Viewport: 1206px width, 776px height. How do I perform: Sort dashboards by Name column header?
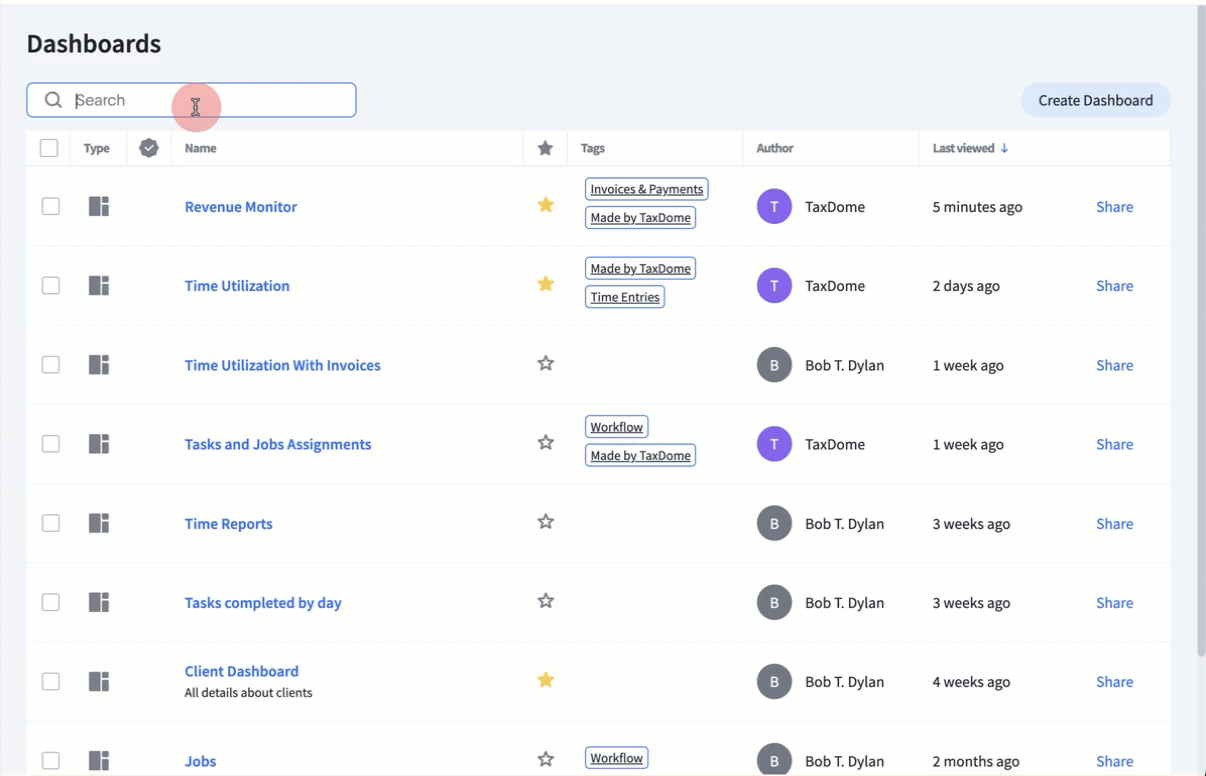200,148
